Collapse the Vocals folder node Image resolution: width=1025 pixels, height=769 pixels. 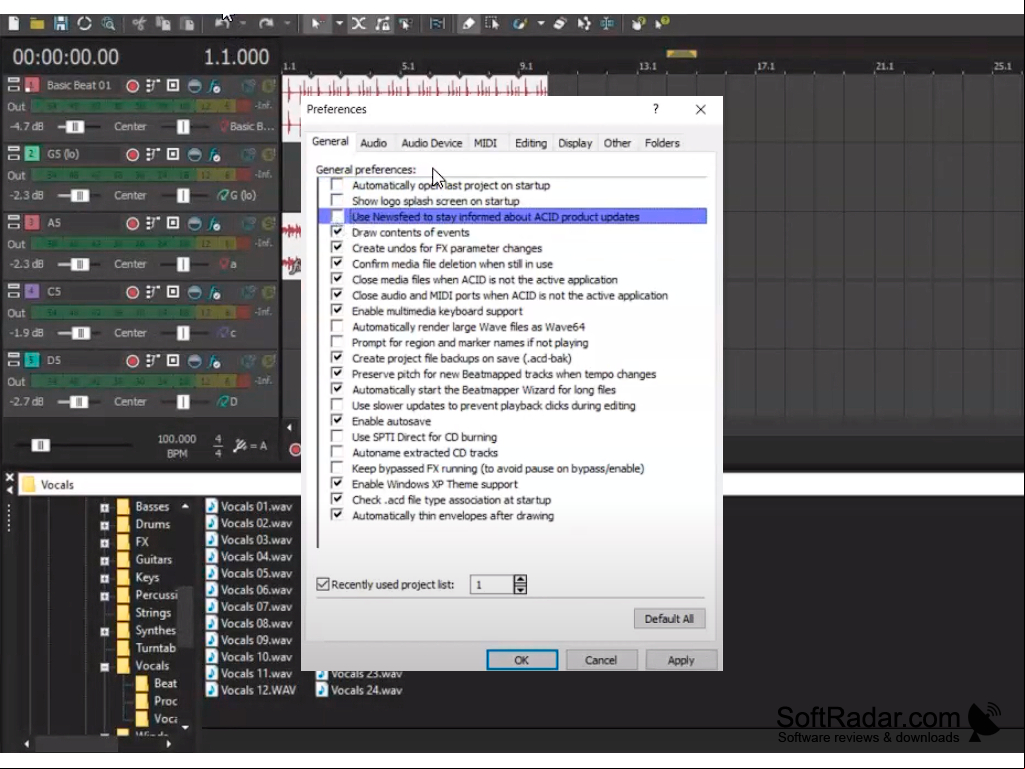(105, 666)
